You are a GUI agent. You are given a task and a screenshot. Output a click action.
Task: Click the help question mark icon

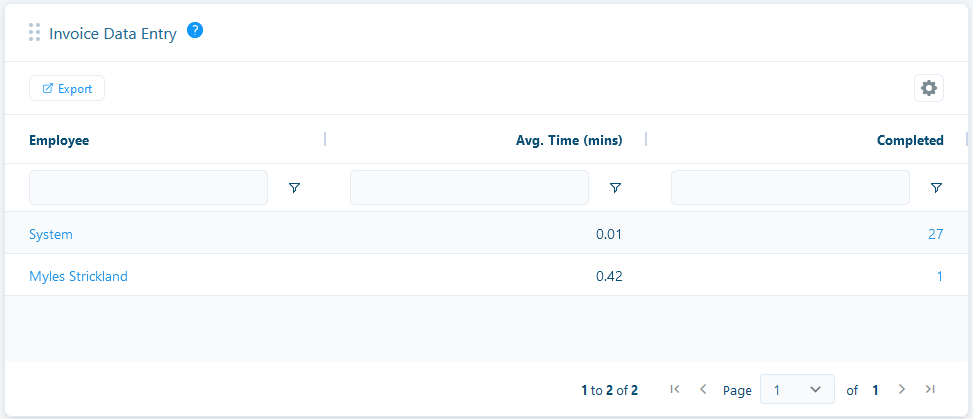pos(195,31)
